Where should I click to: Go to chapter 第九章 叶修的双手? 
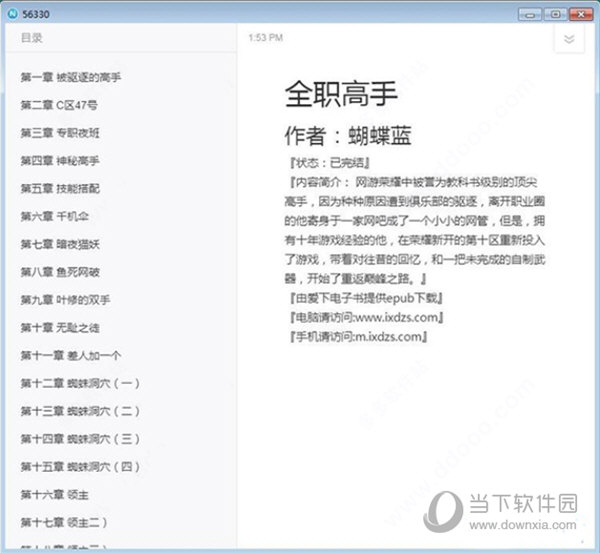click(65, 300)
